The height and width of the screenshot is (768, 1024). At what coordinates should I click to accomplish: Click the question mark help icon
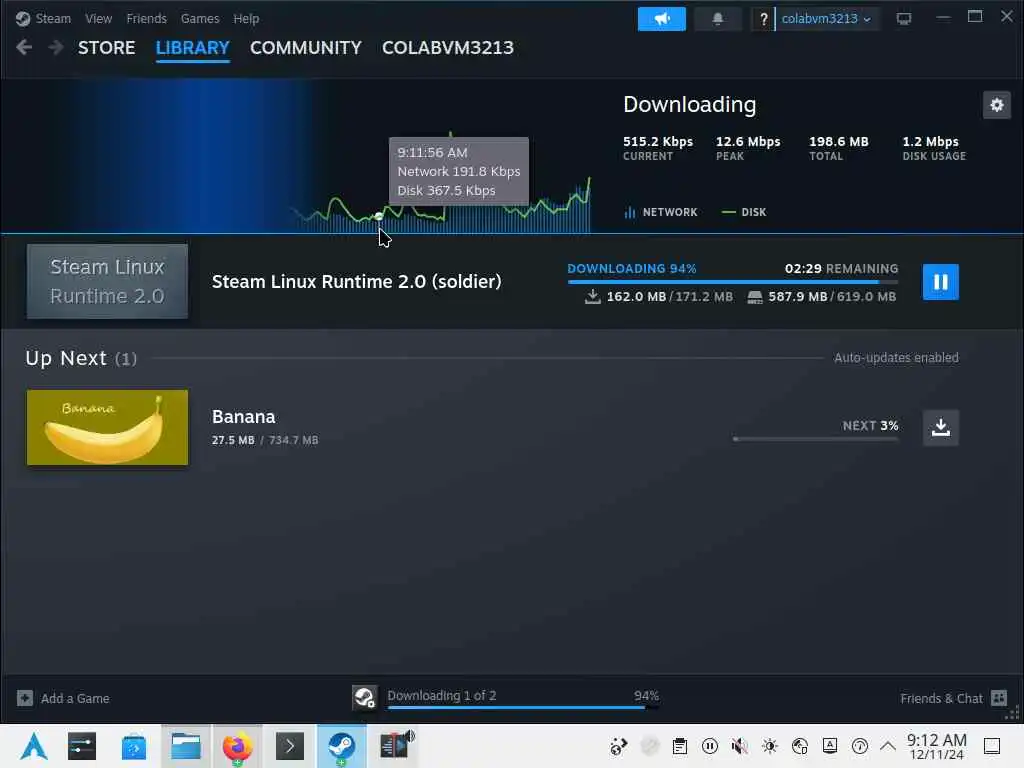(763, 19)
